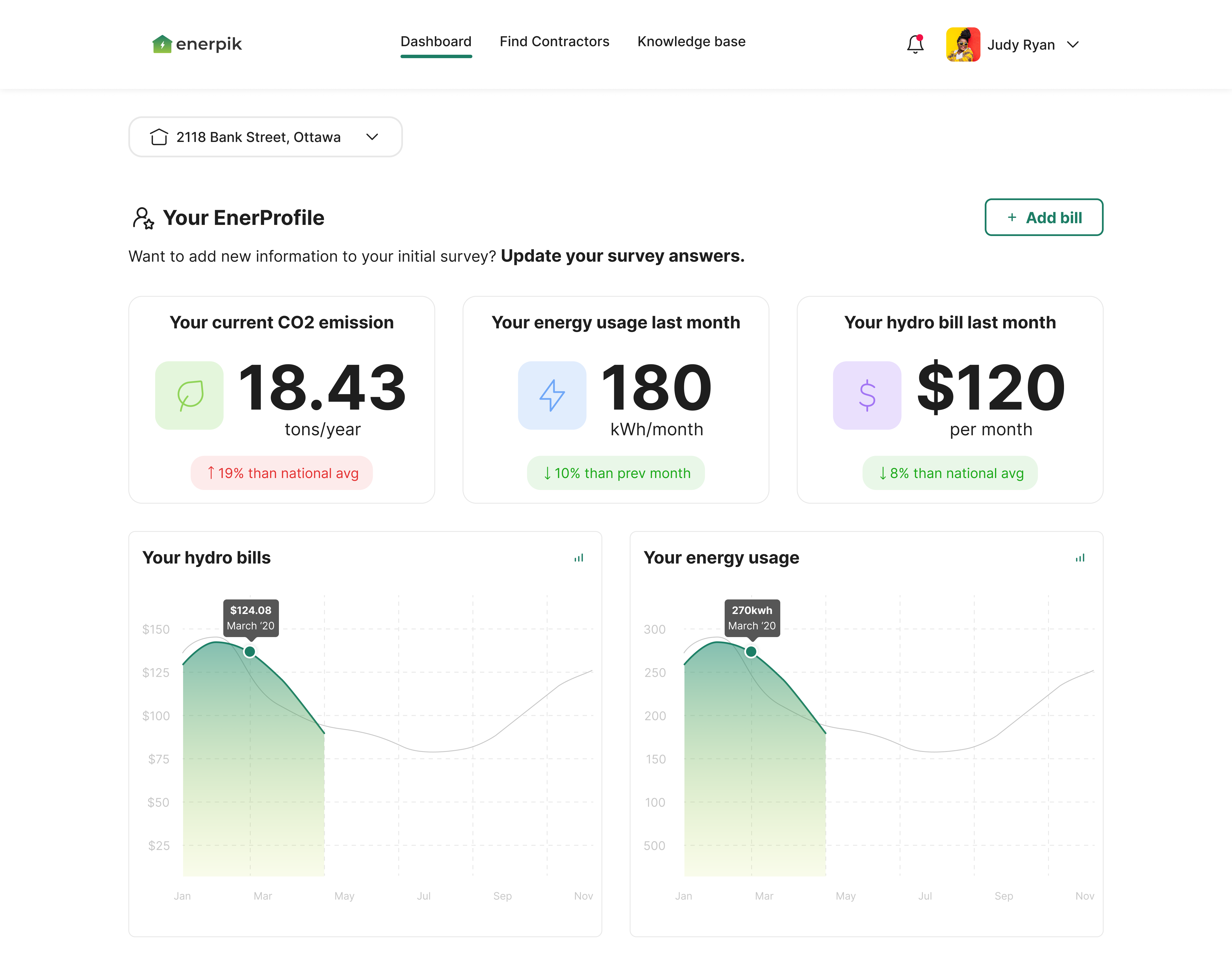The width and height of the screenshot is (1232, 968).
Task: Follow the Update your survey answers link
Action: click(x=622, y=256)
